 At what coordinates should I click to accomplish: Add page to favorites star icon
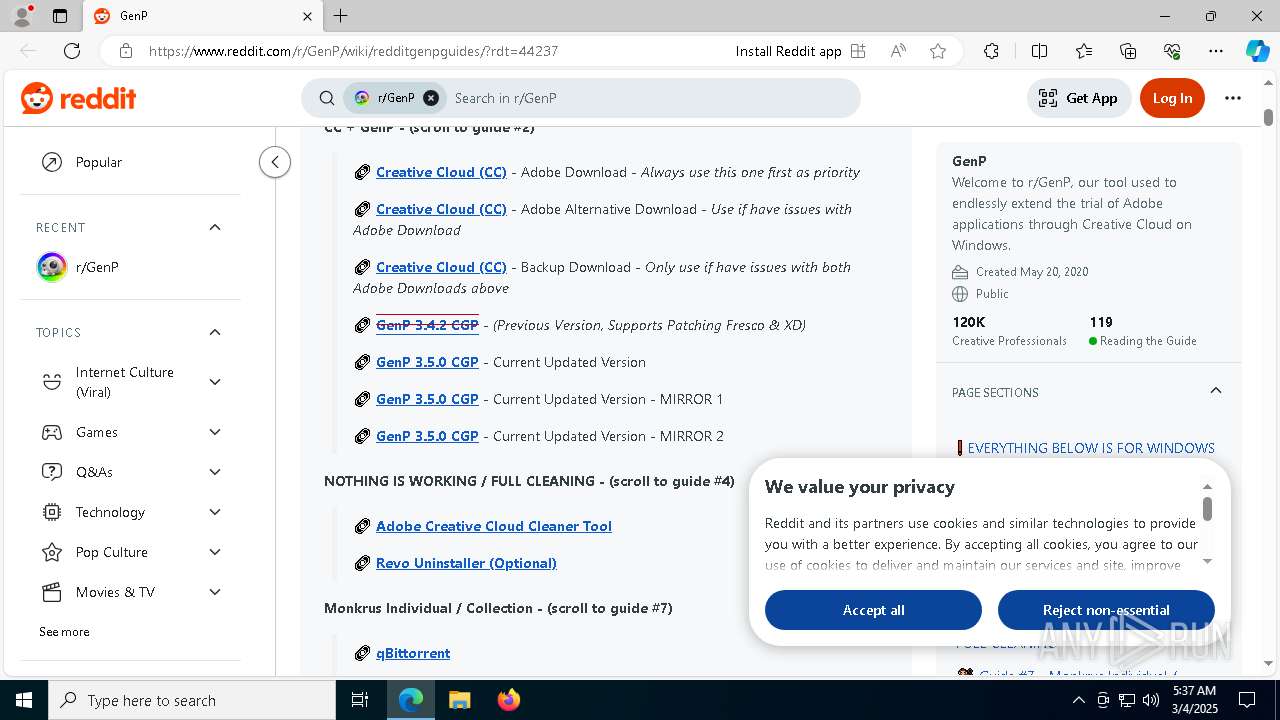[x=938, y=51]
